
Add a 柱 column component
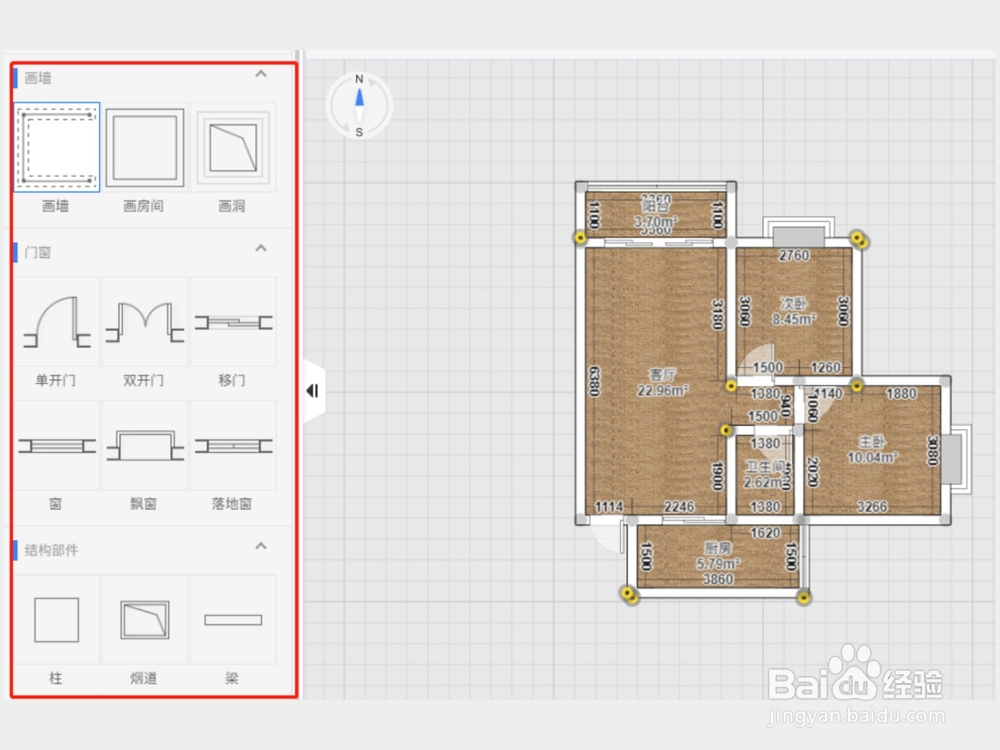tap(57, 619)
